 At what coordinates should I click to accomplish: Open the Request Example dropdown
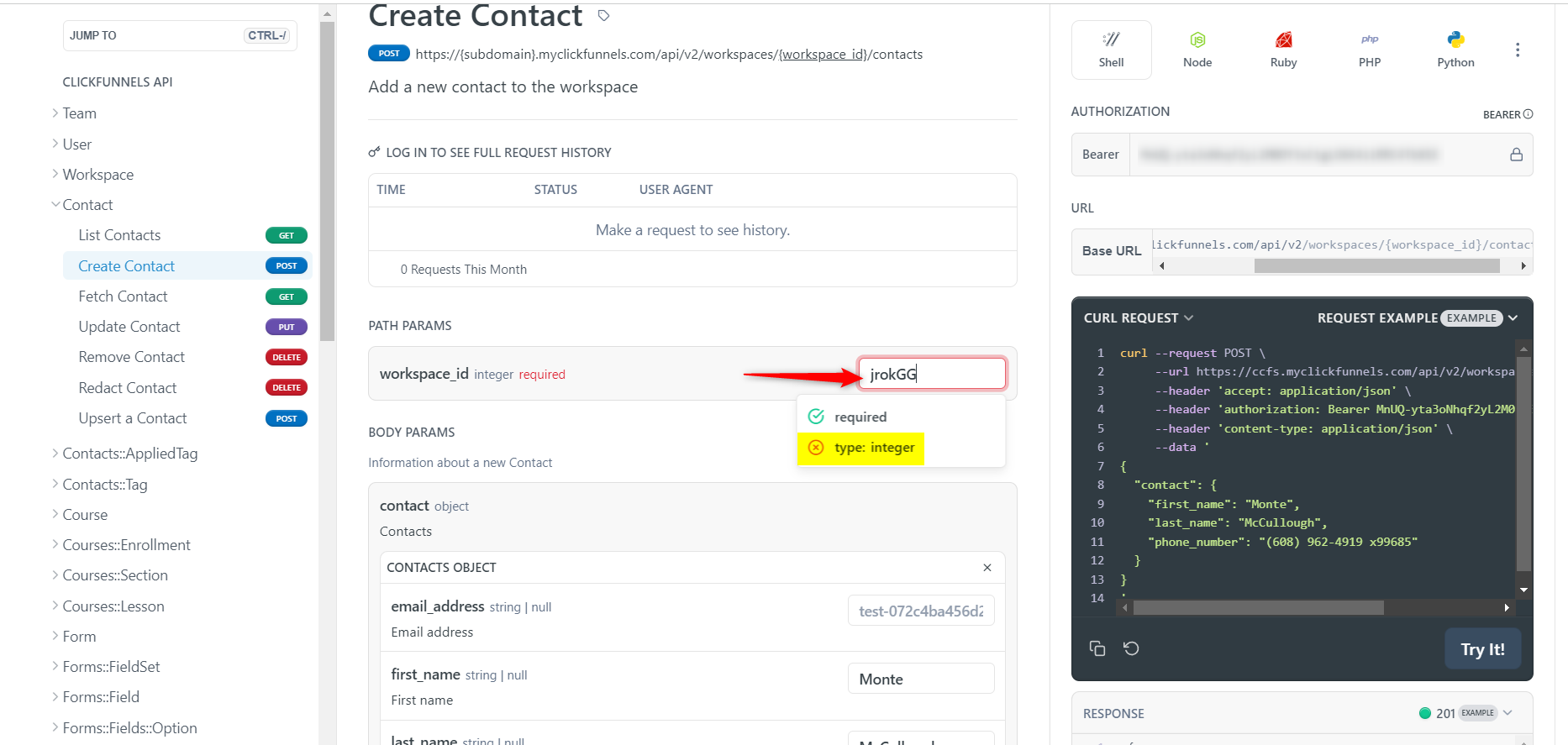tap(1418, 318)
